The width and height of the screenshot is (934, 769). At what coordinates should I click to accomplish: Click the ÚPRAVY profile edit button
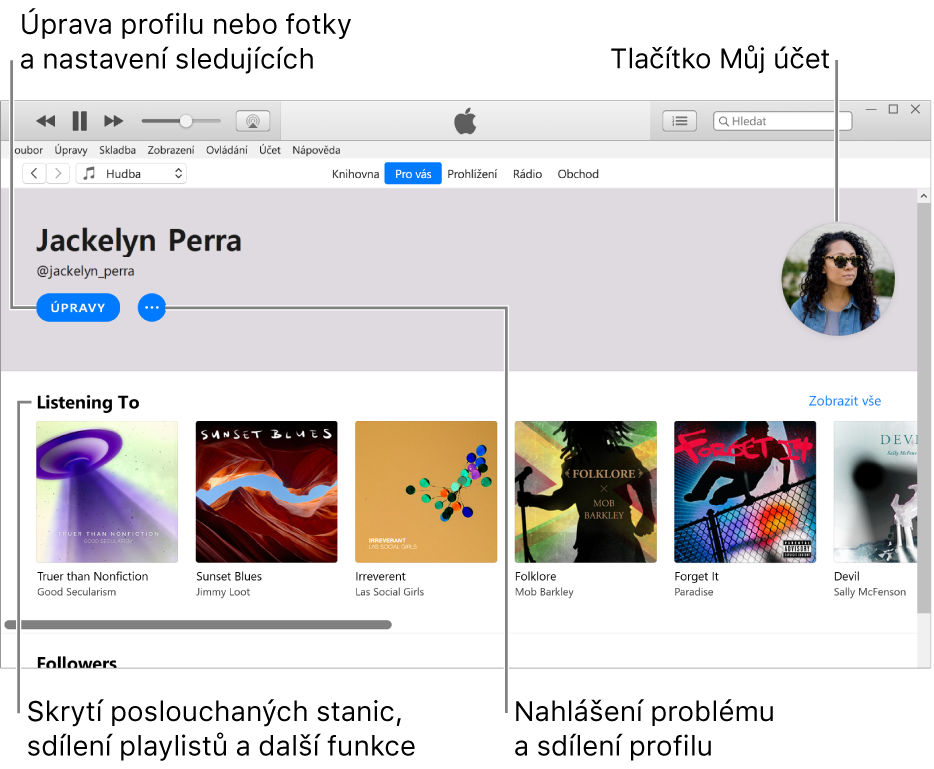pyautogui.click(x=78, y=307)
